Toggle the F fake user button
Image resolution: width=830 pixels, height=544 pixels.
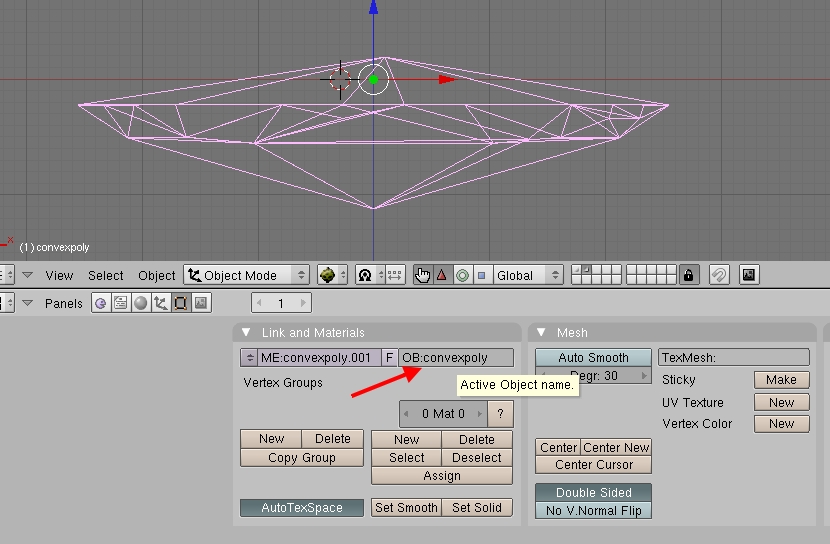(x=390, y=358)
